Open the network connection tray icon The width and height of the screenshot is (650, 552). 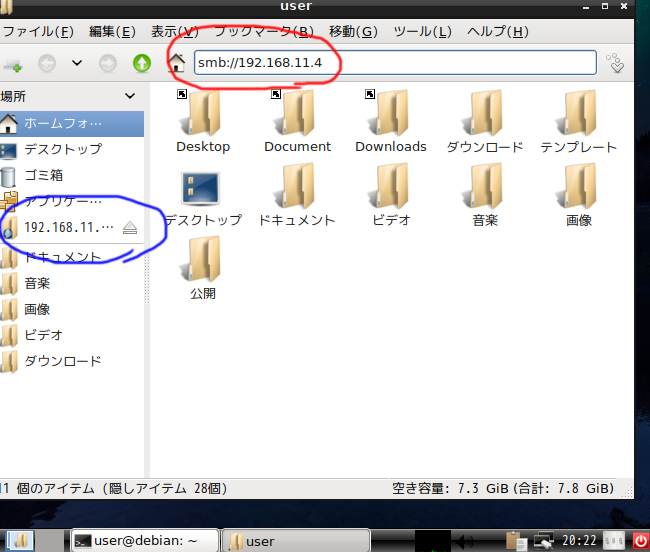coord(544,541)
